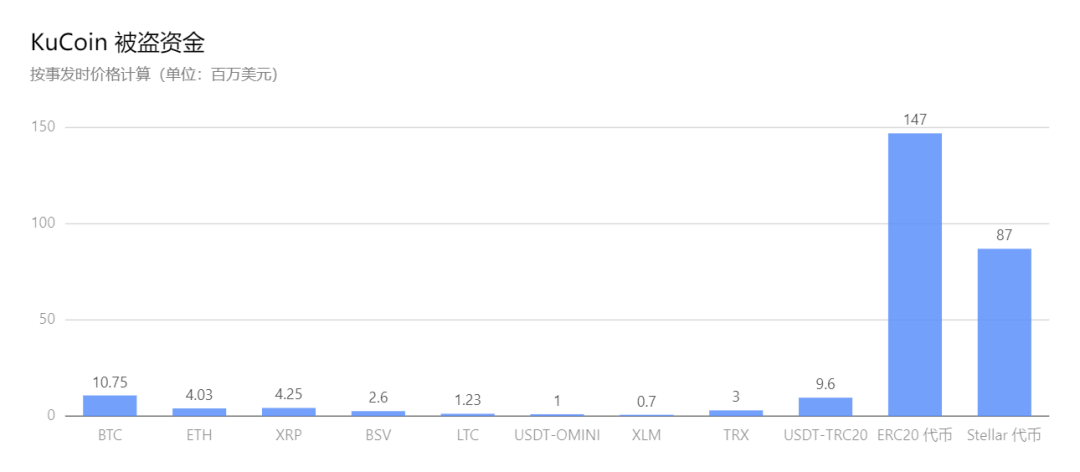Click the 4.03 value above ETH
The width and height of the screenshot is (1080, 472).
(199, 394)
